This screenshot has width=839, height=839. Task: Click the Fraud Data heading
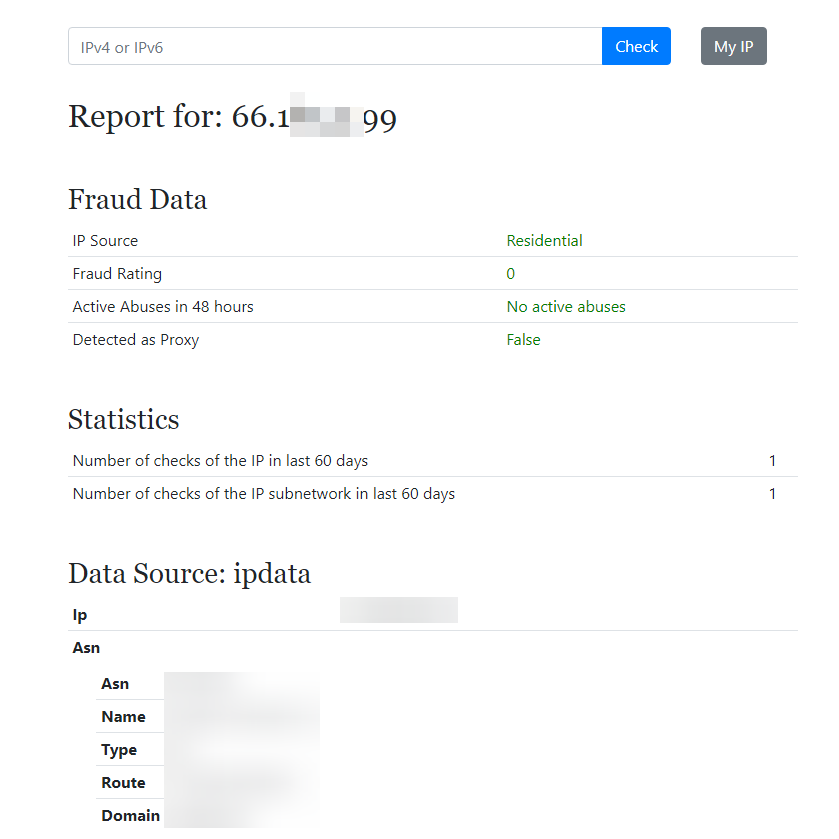[x=137, y=200]
